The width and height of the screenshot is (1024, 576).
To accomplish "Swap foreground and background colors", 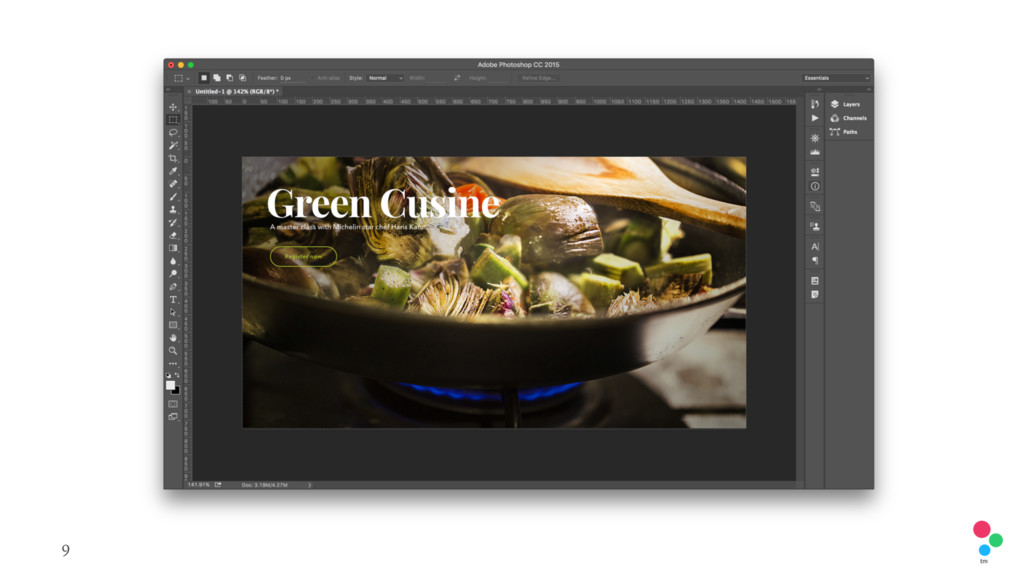I will (x=177, y=376).
